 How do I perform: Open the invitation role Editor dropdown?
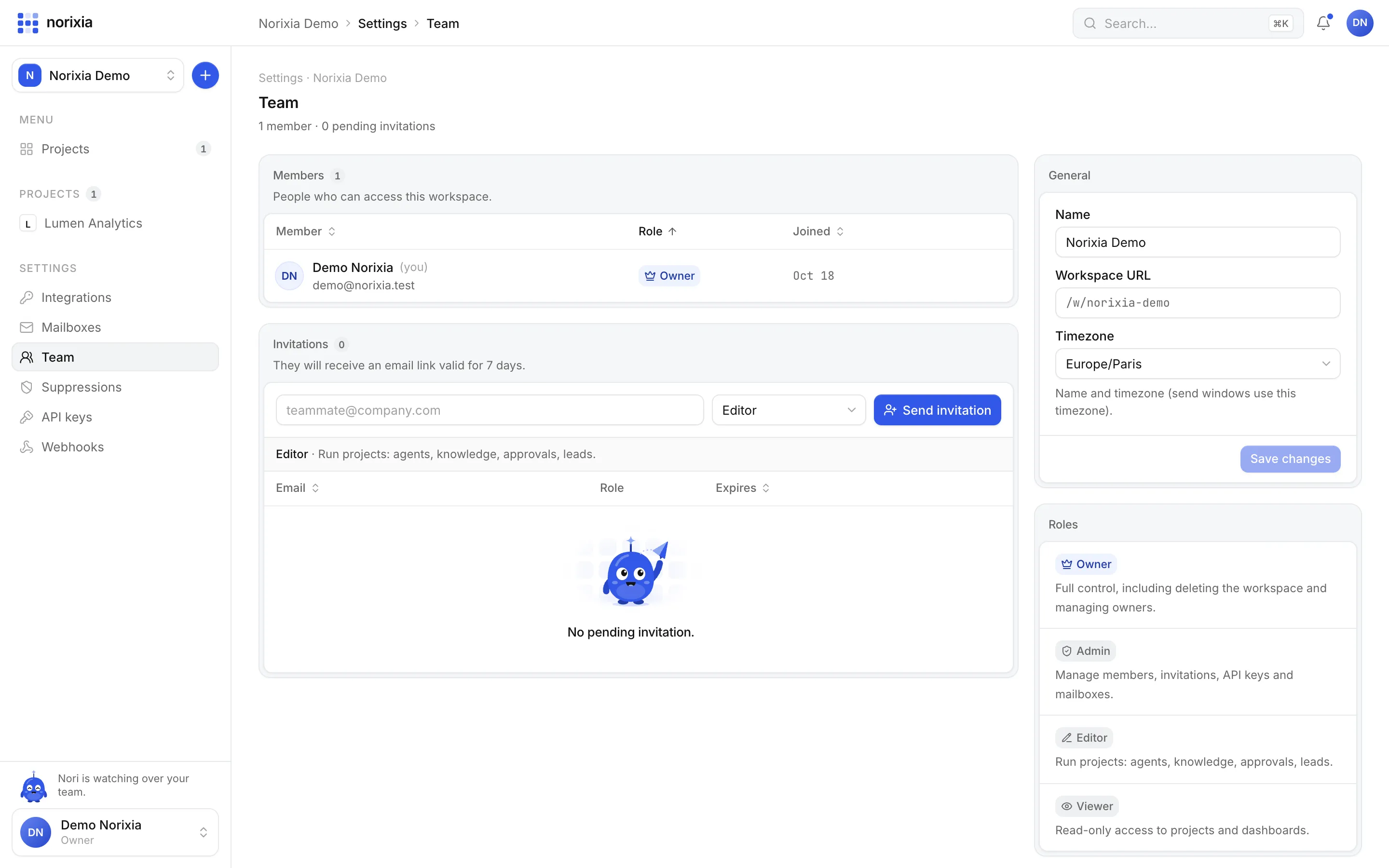tap(789, 410)
